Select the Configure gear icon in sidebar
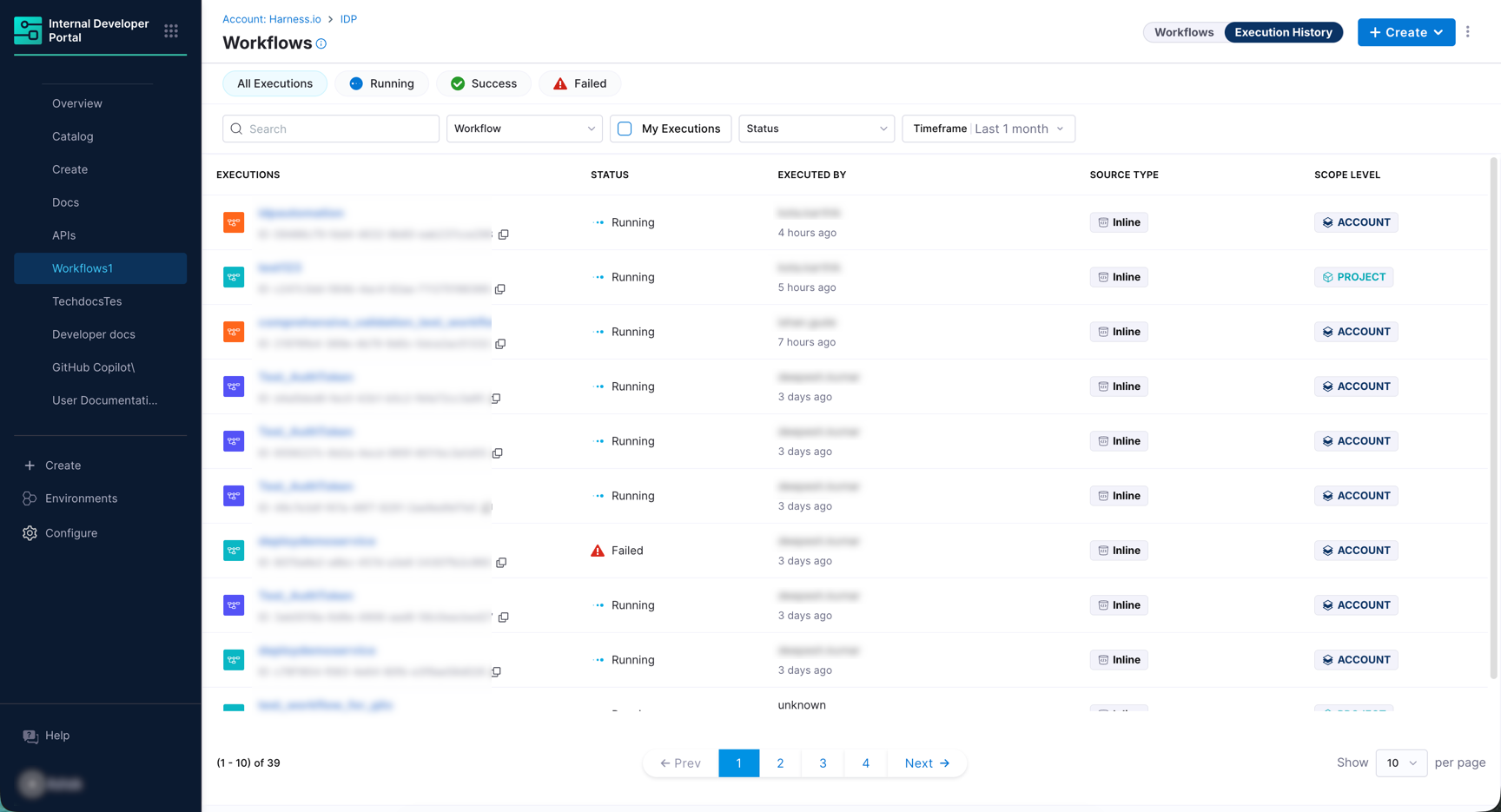Viewport: 1501px width, 812px height. click(x=30, y=532)
